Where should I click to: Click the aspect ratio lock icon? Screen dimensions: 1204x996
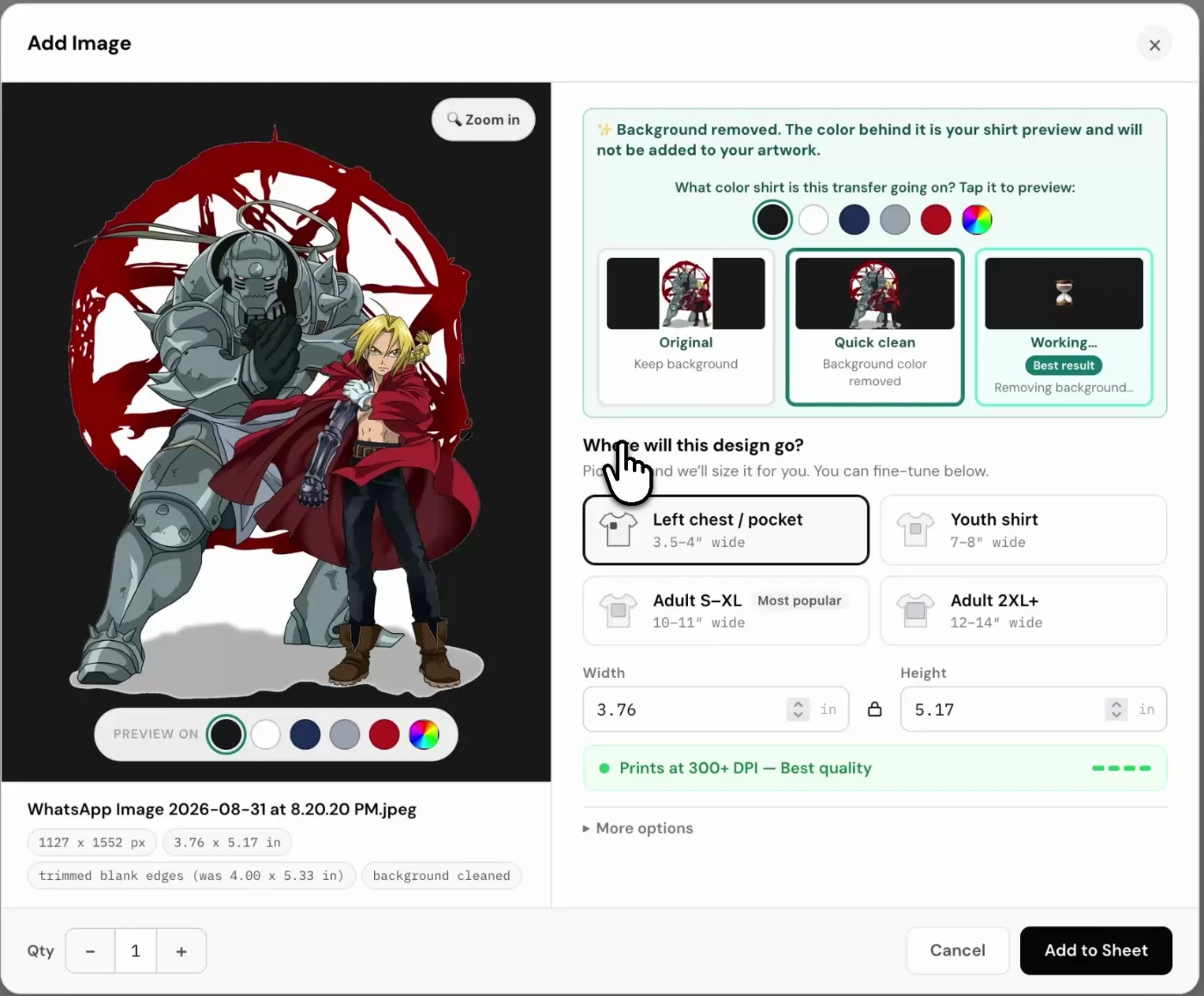[875, 710]
